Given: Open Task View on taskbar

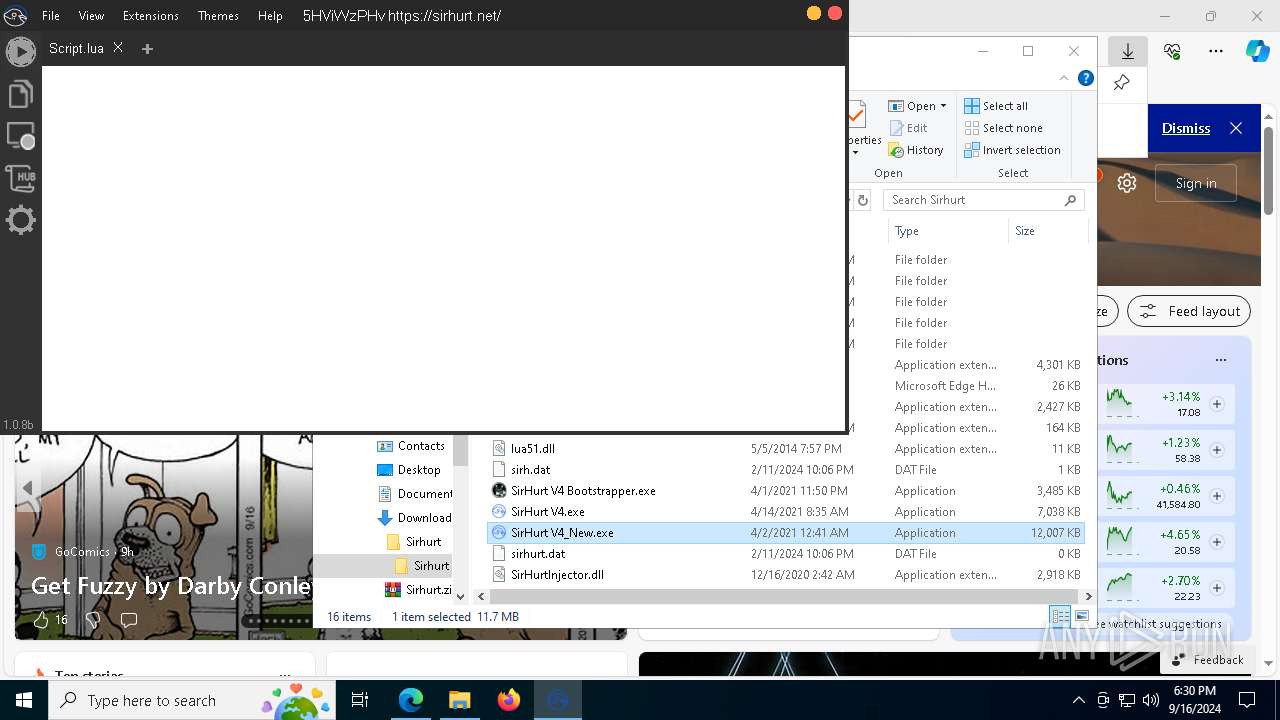Looking at the screenshot, I should coord(360,700).
